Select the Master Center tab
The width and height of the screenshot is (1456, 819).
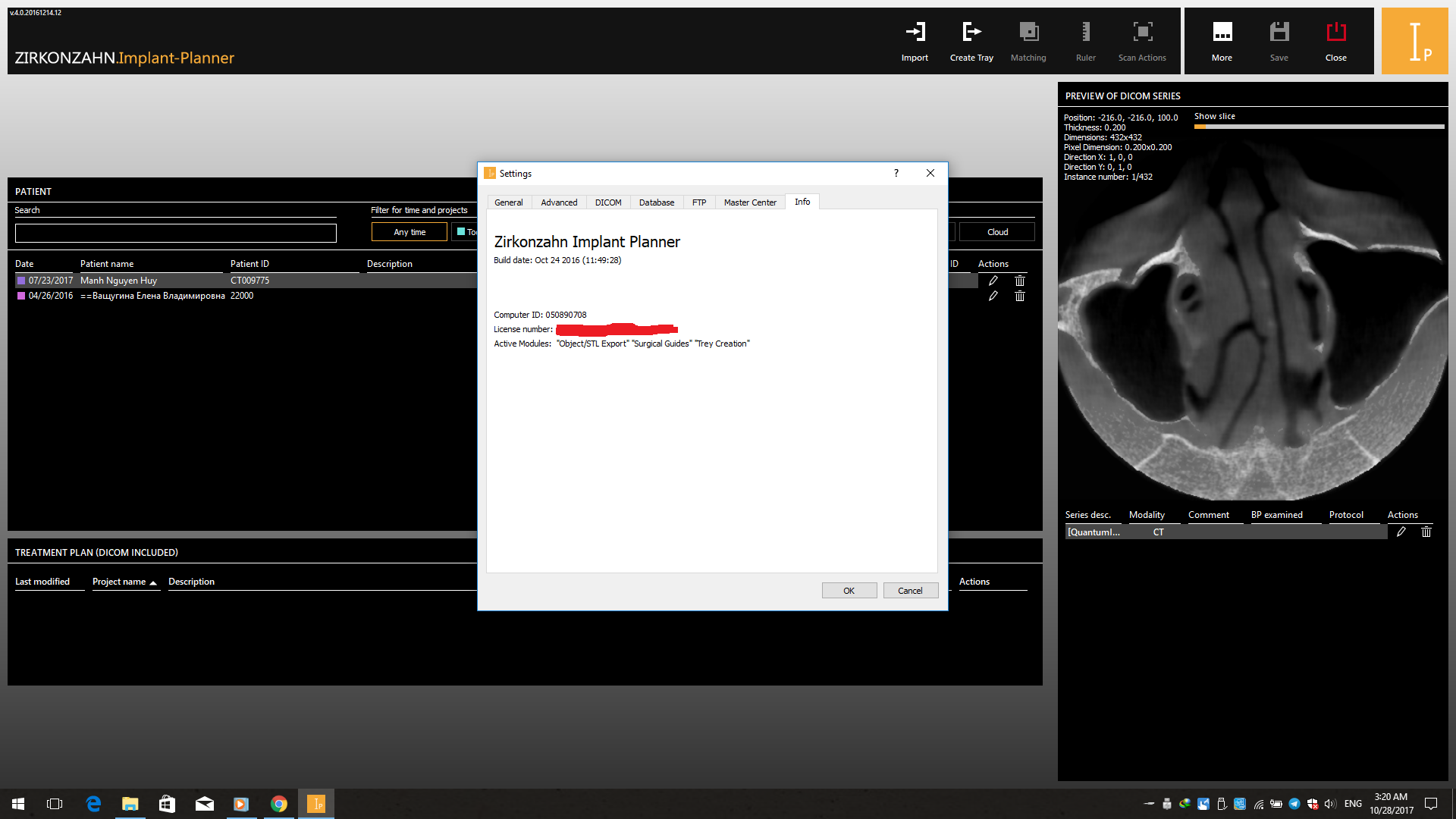pos(750,202)
